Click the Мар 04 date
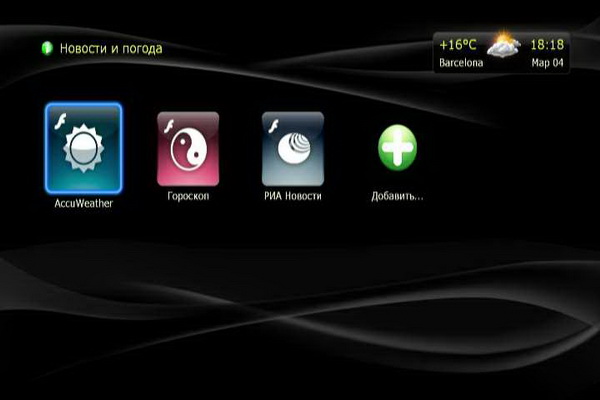Image resolution: width=600 pixels, height=400 pixels. click(546, 63)
